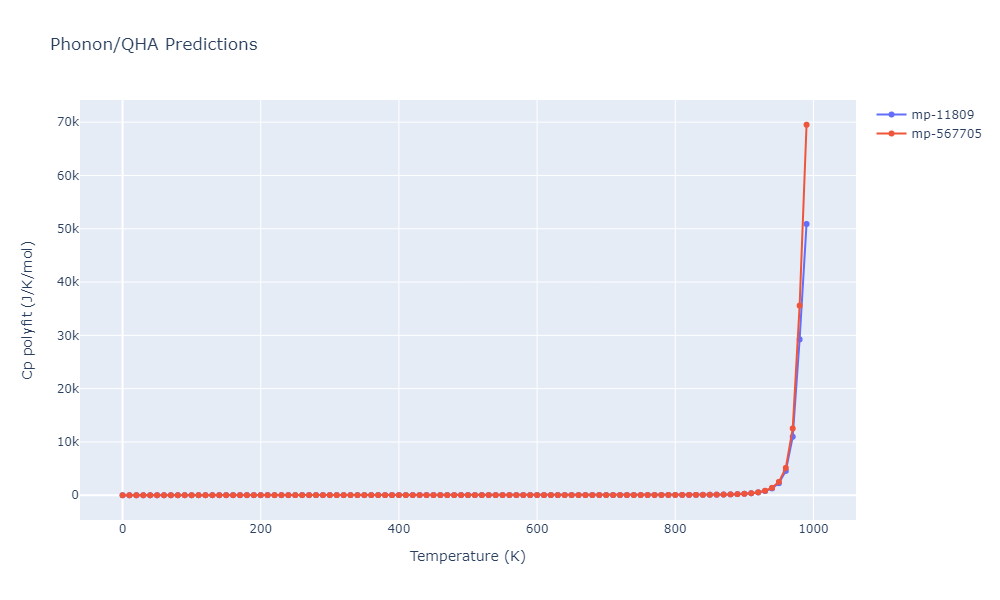The height and width of the screenshot is (600, 1000).
Task: Click the 70k tick on the y-axis
Action: click(68, 122)
